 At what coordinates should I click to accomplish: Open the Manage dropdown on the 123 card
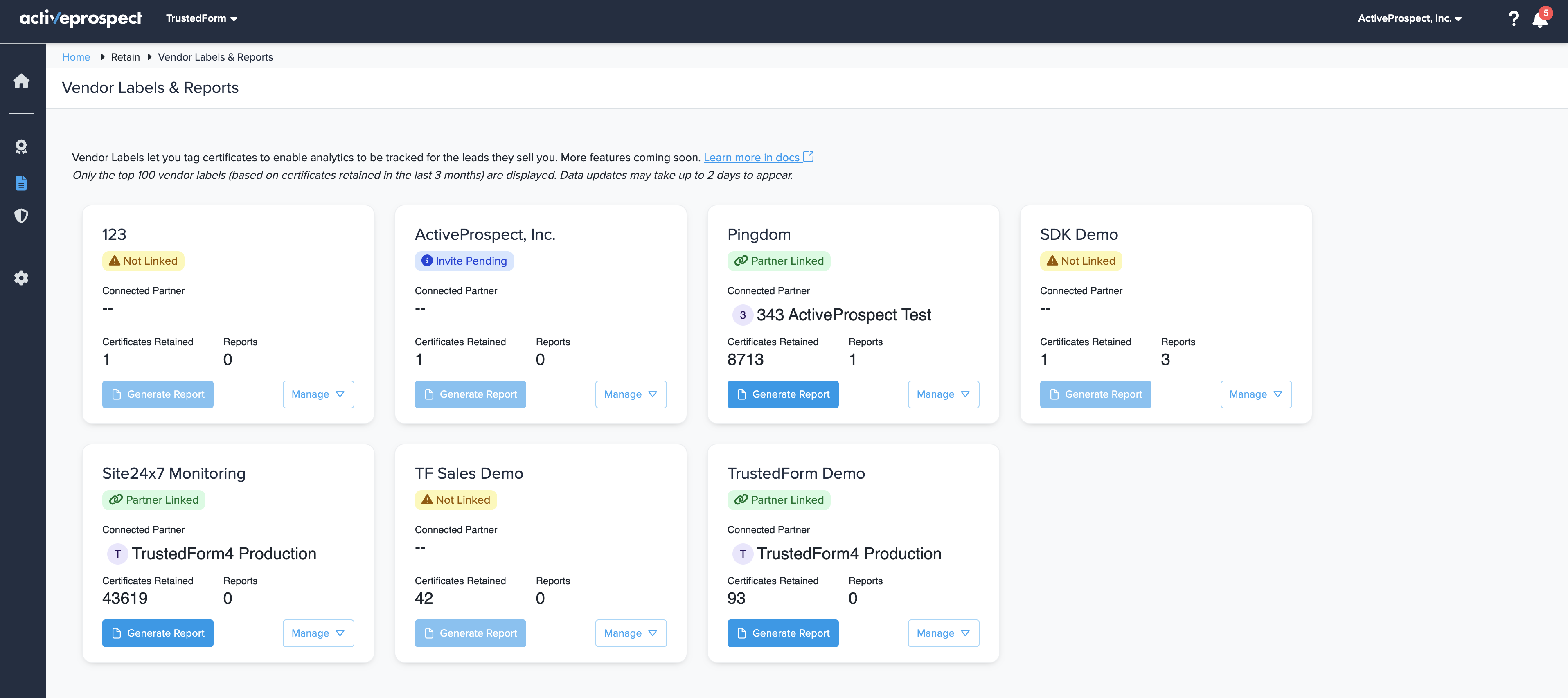point(318,394)
